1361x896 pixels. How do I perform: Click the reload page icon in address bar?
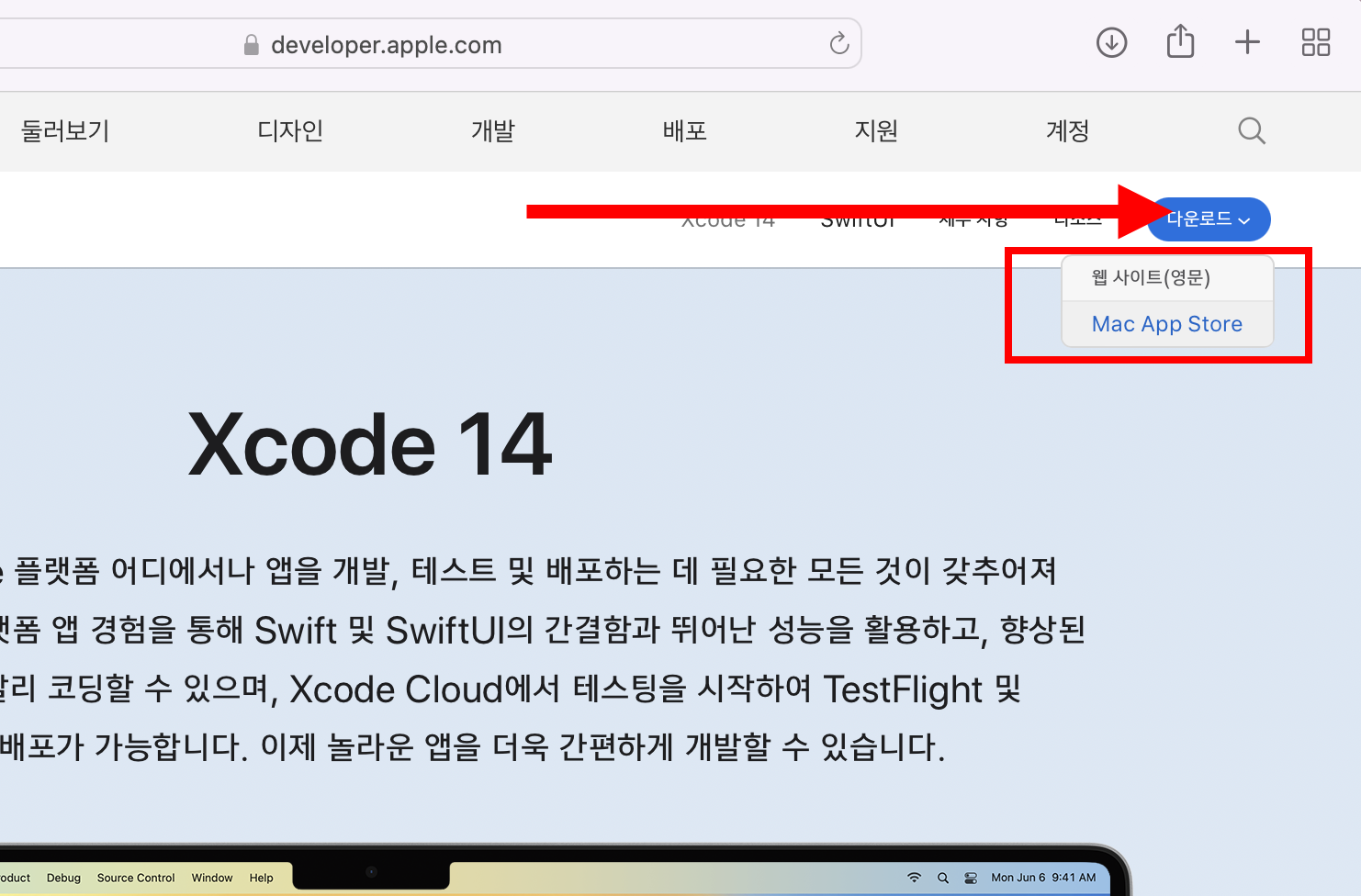click(x=839, y=43)
